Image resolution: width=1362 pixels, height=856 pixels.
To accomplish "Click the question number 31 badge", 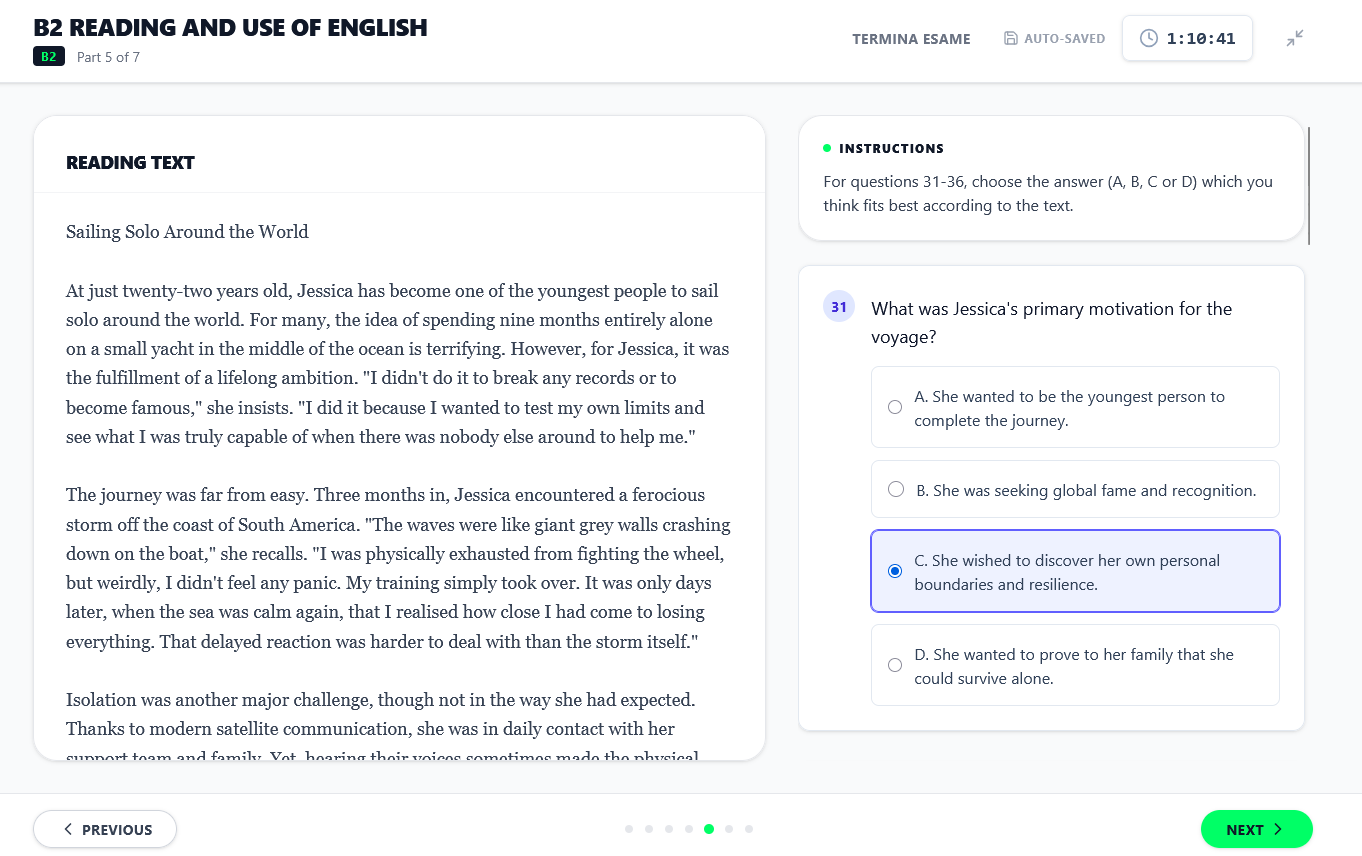I will pos(838,307).
